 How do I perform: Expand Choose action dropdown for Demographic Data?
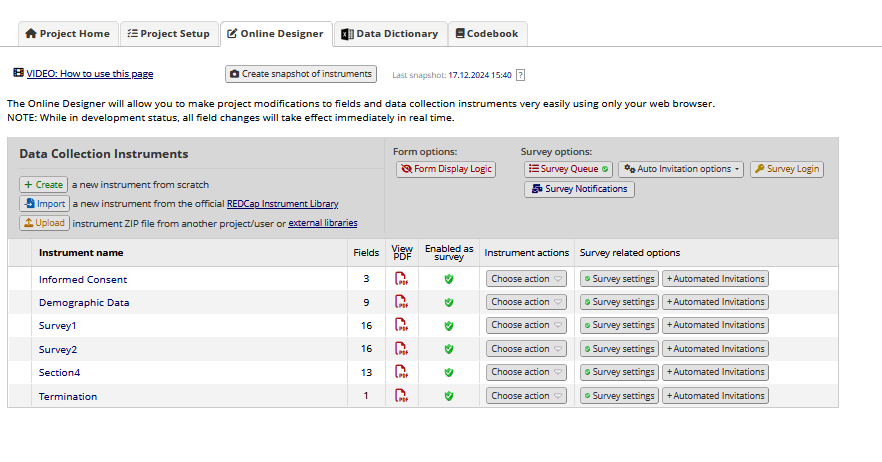click(526, 302)
